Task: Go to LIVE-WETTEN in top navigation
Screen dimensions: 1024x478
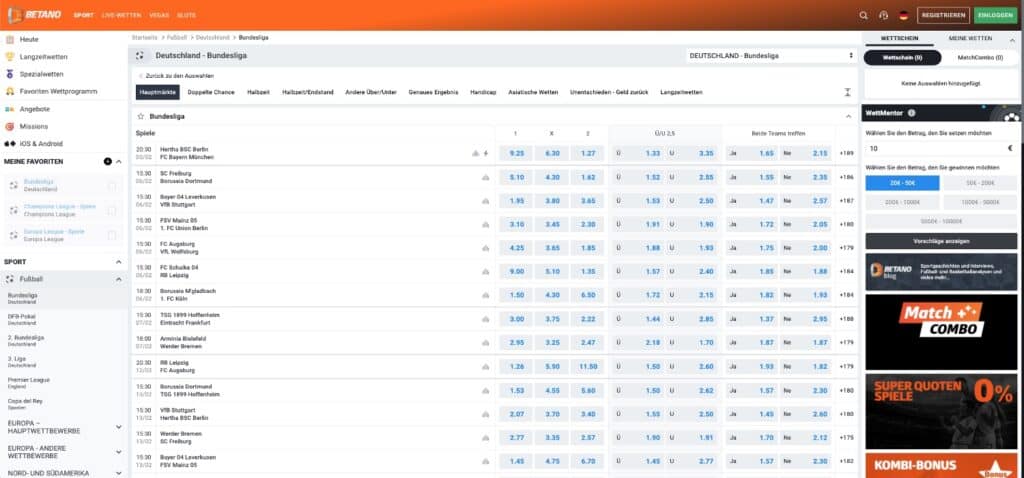Action: click(121, 15)
